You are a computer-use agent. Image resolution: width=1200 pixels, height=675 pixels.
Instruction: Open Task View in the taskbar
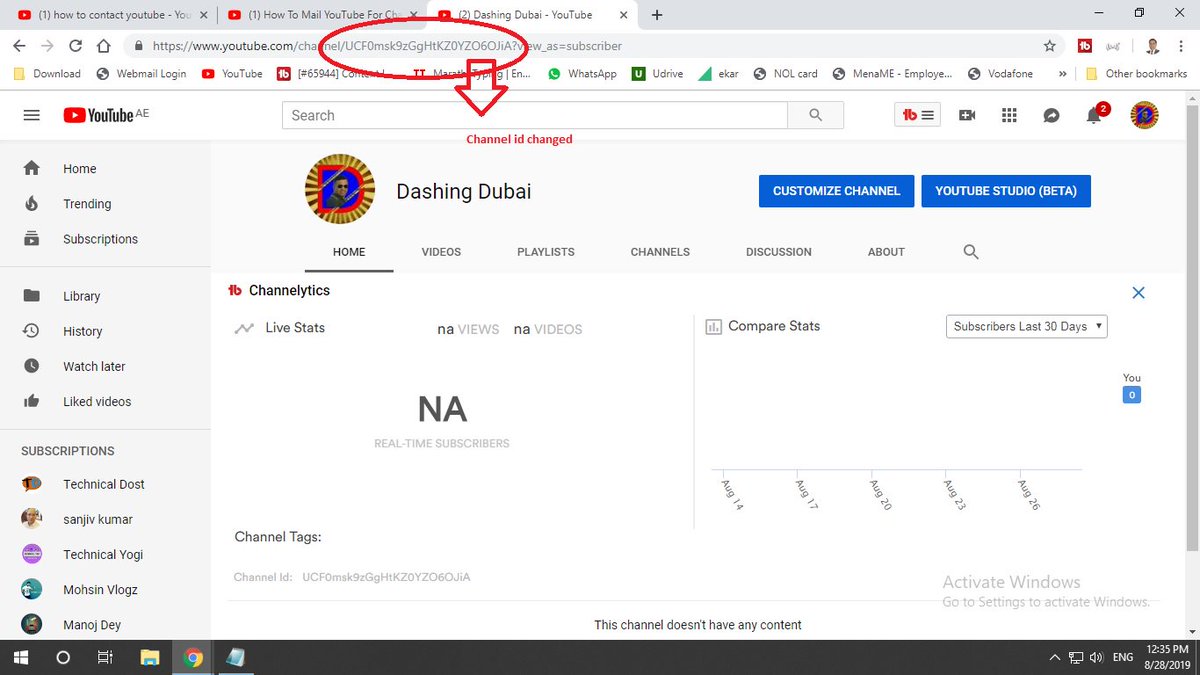pos(105,657)
